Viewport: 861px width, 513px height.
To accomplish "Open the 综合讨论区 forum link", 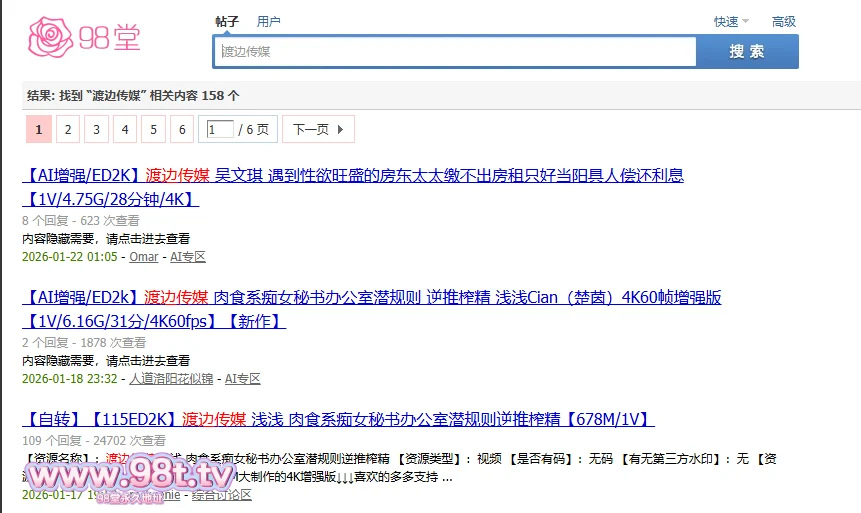I will click(221, 494).
